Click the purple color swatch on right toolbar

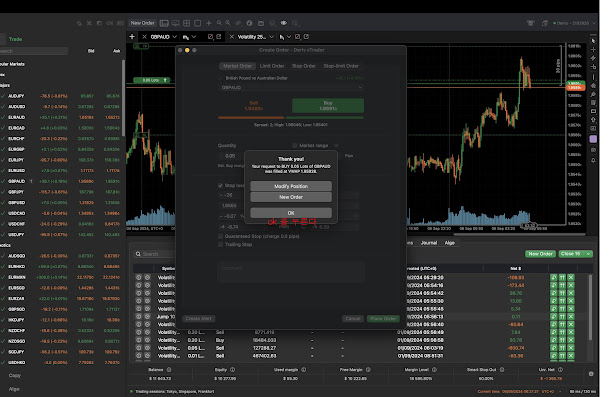[593, 139]
